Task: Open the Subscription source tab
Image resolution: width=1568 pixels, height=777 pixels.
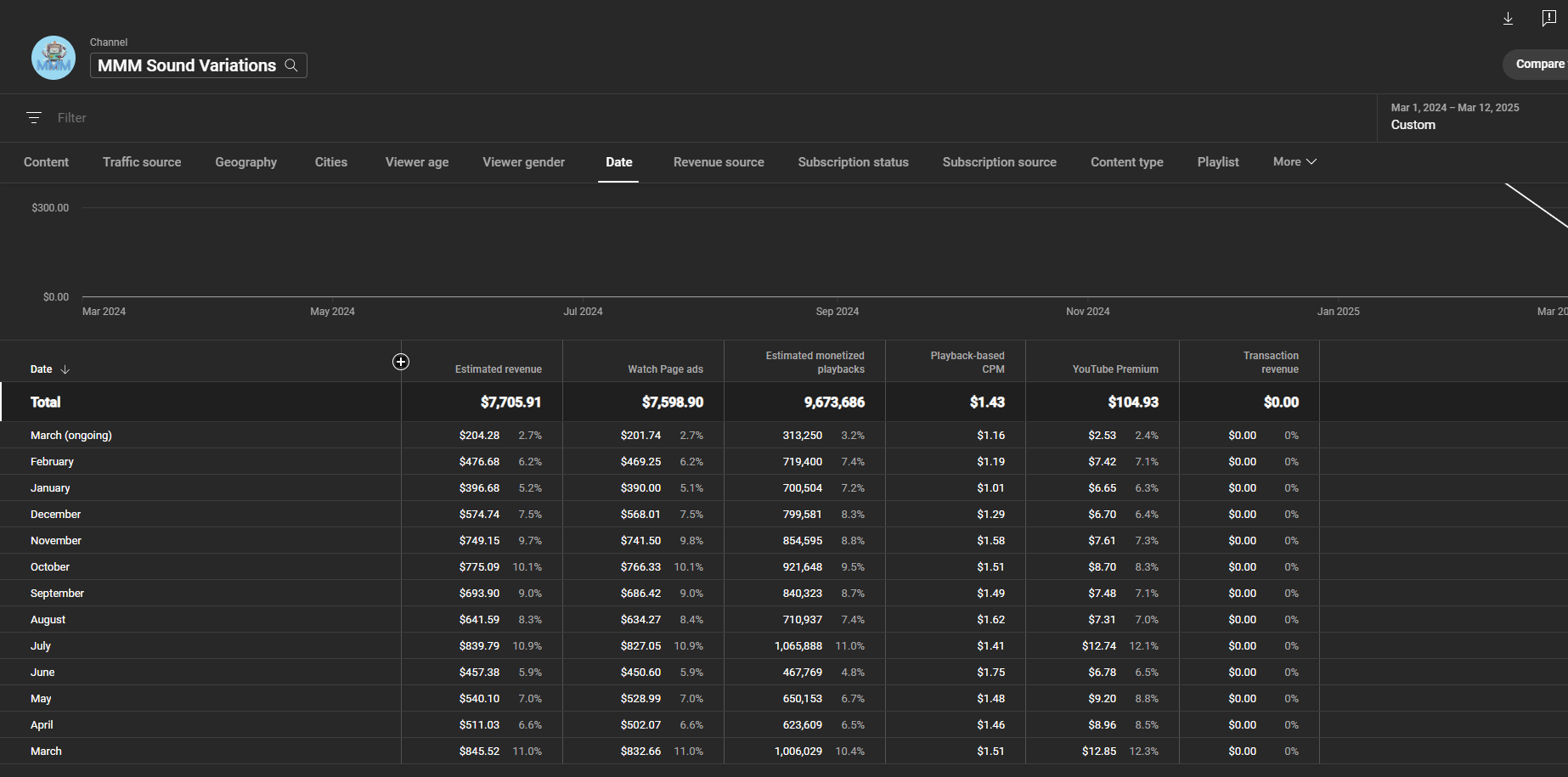Action: coord(999,162)
